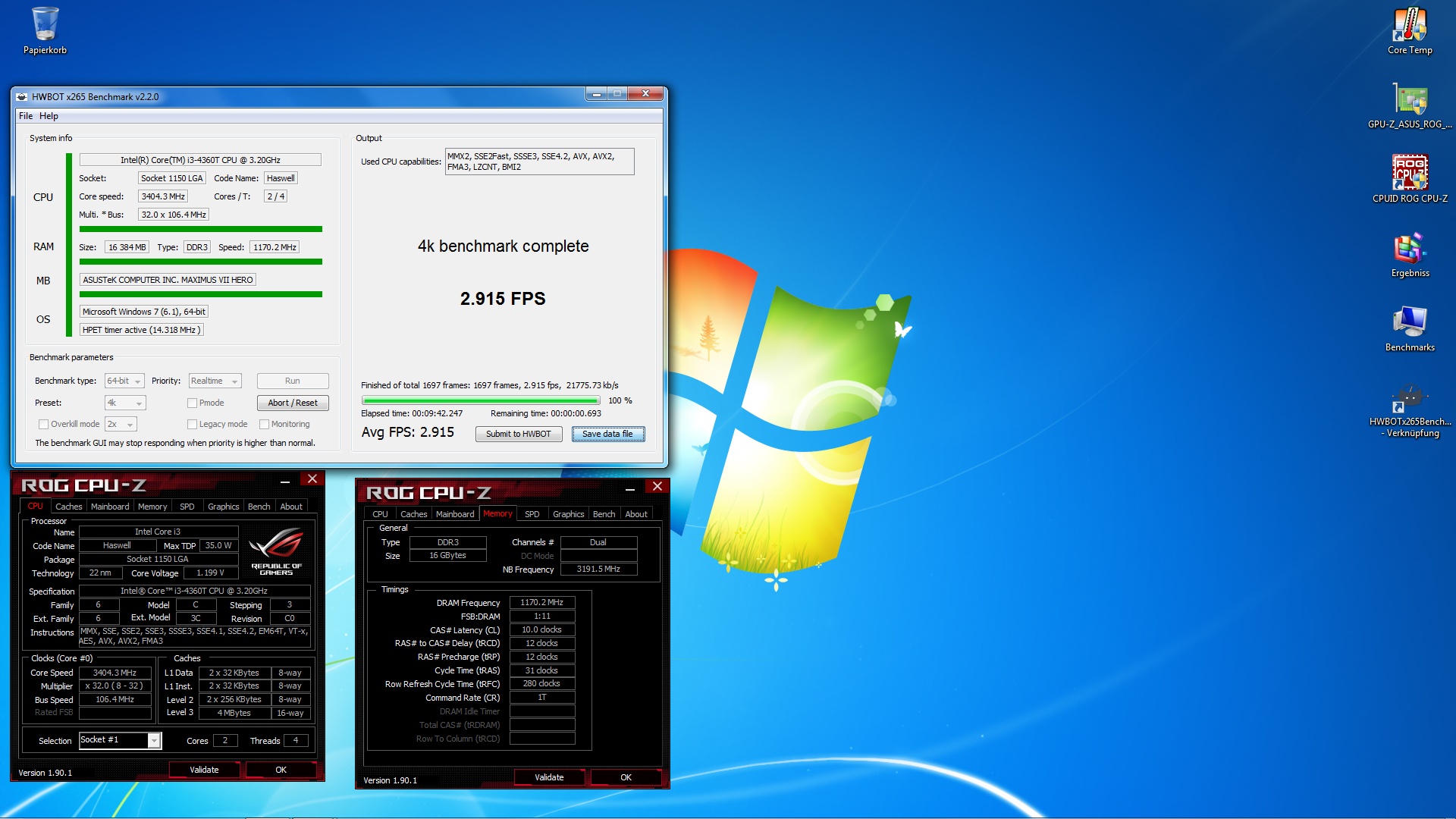Click the ASUSTeK MAXIMUS VII HERO field
Image resolution: width=1456 pixels, height=819 pixels.
click(168, 280)
